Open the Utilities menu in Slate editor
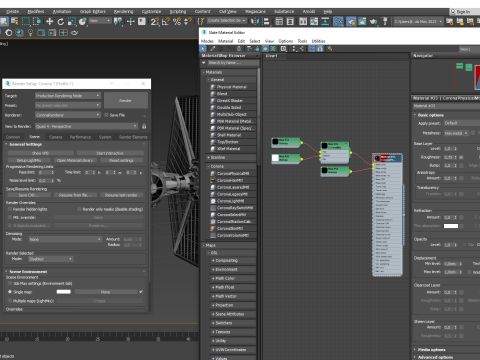 pos(318,41)
